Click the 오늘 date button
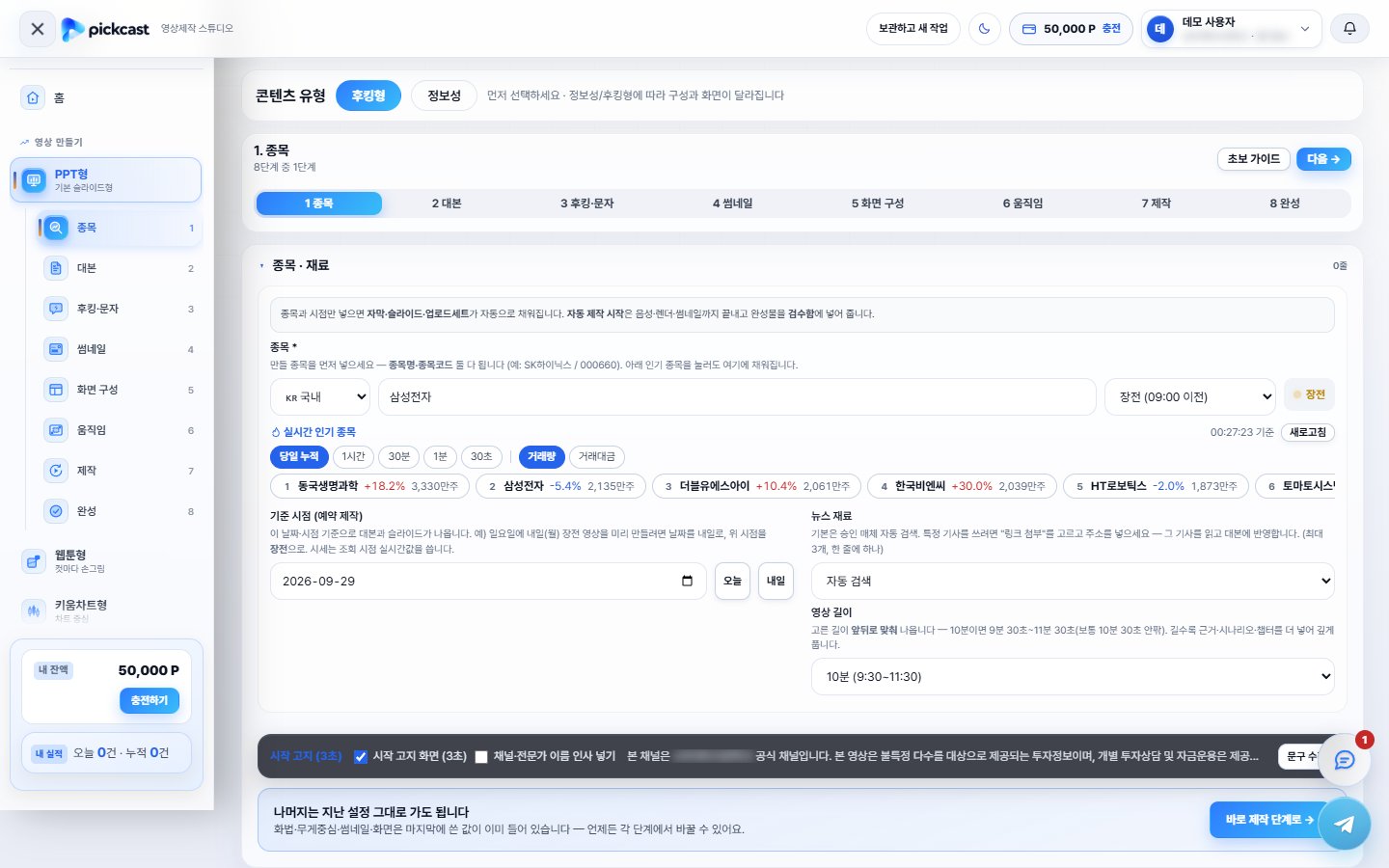The width and height of the screenshot is (1389, 868). [x=733, y=581]
